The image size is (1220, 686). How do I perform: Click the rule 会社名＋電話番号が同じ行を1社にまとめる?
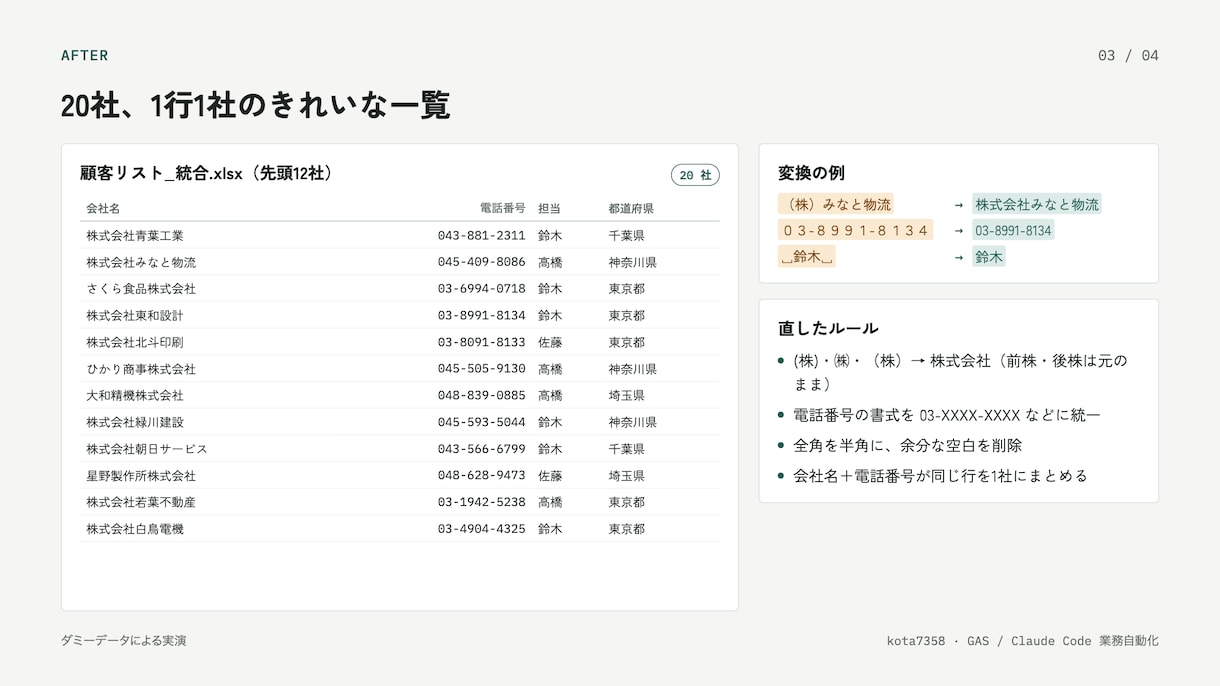(940, 476)
